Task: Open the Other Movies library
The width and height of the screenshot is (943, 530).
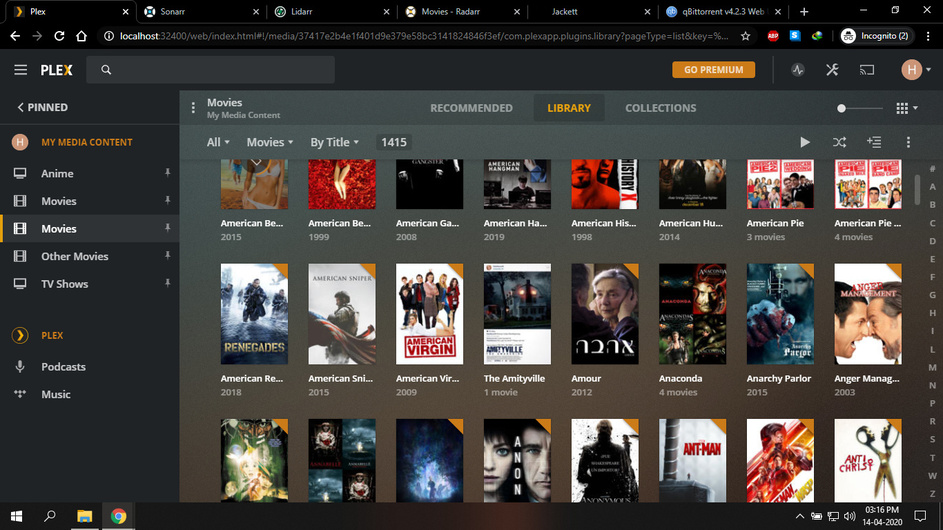Action: (x=75, y=256)
